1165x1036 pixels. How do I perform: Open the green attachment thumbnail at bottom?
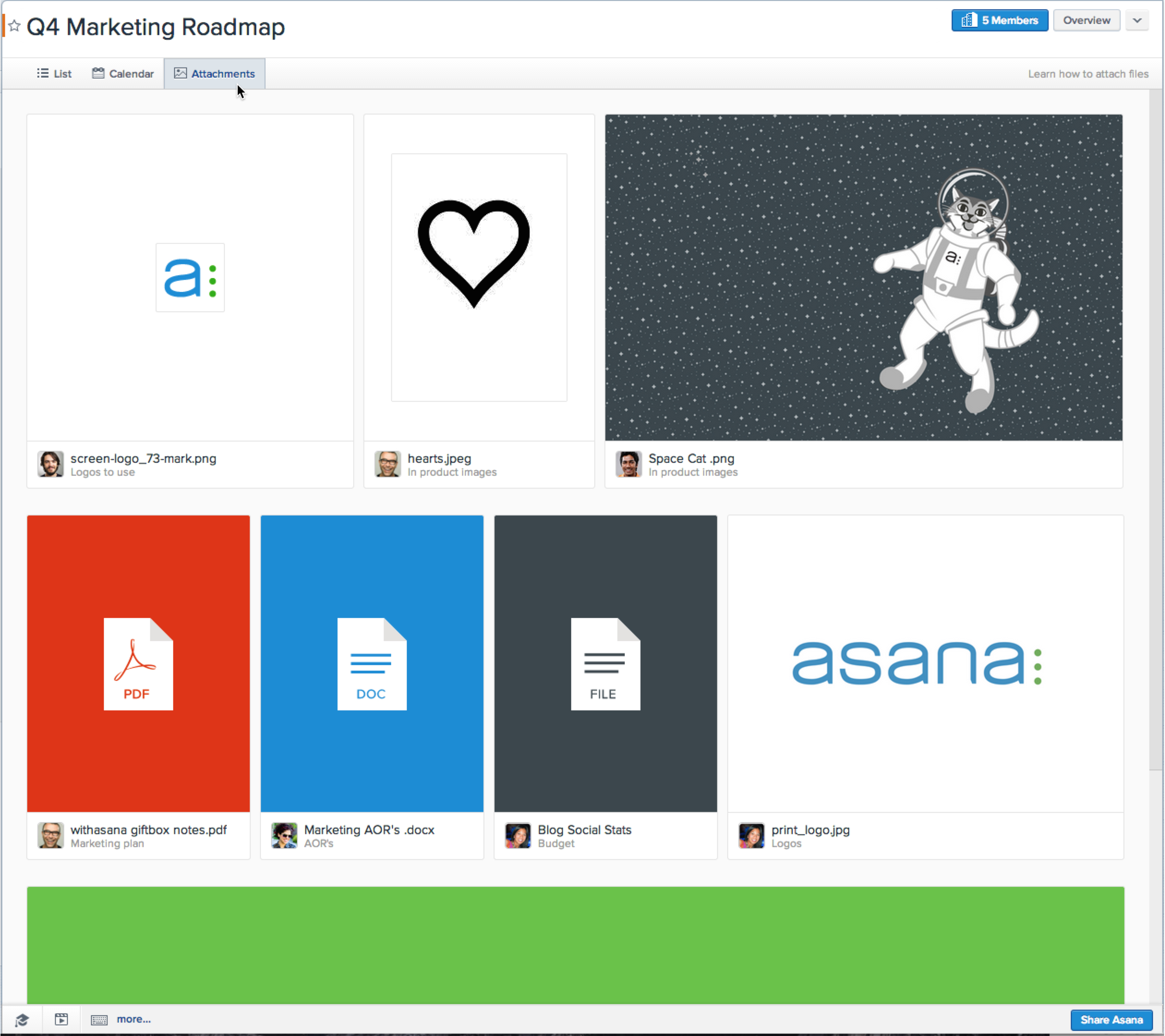click(575, 945)
